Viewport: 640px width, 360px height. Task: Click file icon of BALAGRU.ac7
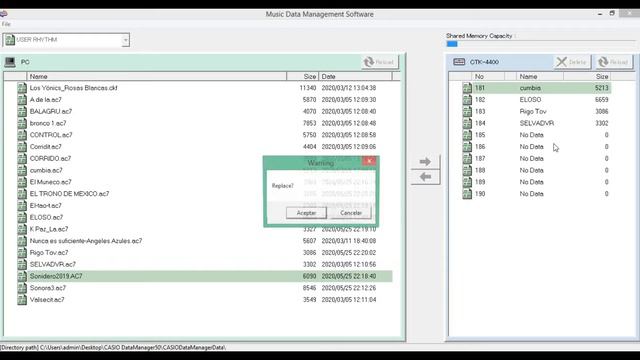[x=22, y=111]
